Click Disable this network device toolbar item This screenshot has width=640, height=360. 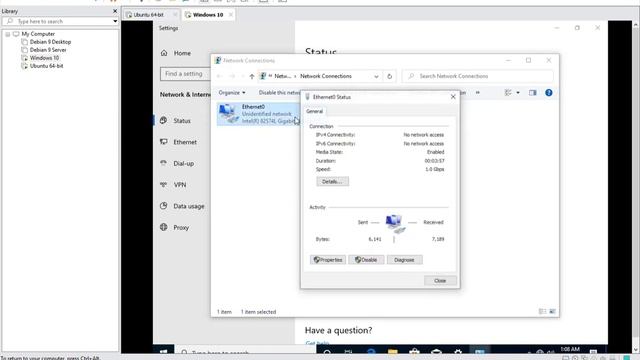[279, 93]
